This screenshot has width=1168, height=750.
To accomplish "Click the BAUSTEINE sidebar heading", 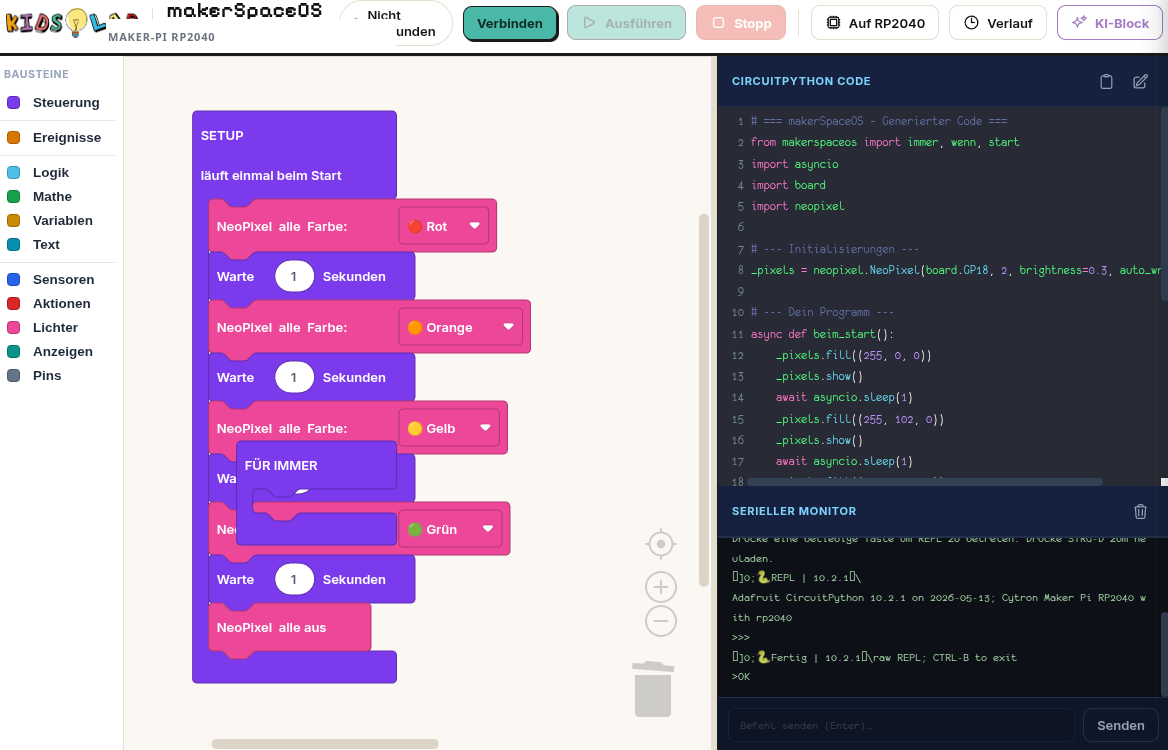I will (x=36, y=74).
